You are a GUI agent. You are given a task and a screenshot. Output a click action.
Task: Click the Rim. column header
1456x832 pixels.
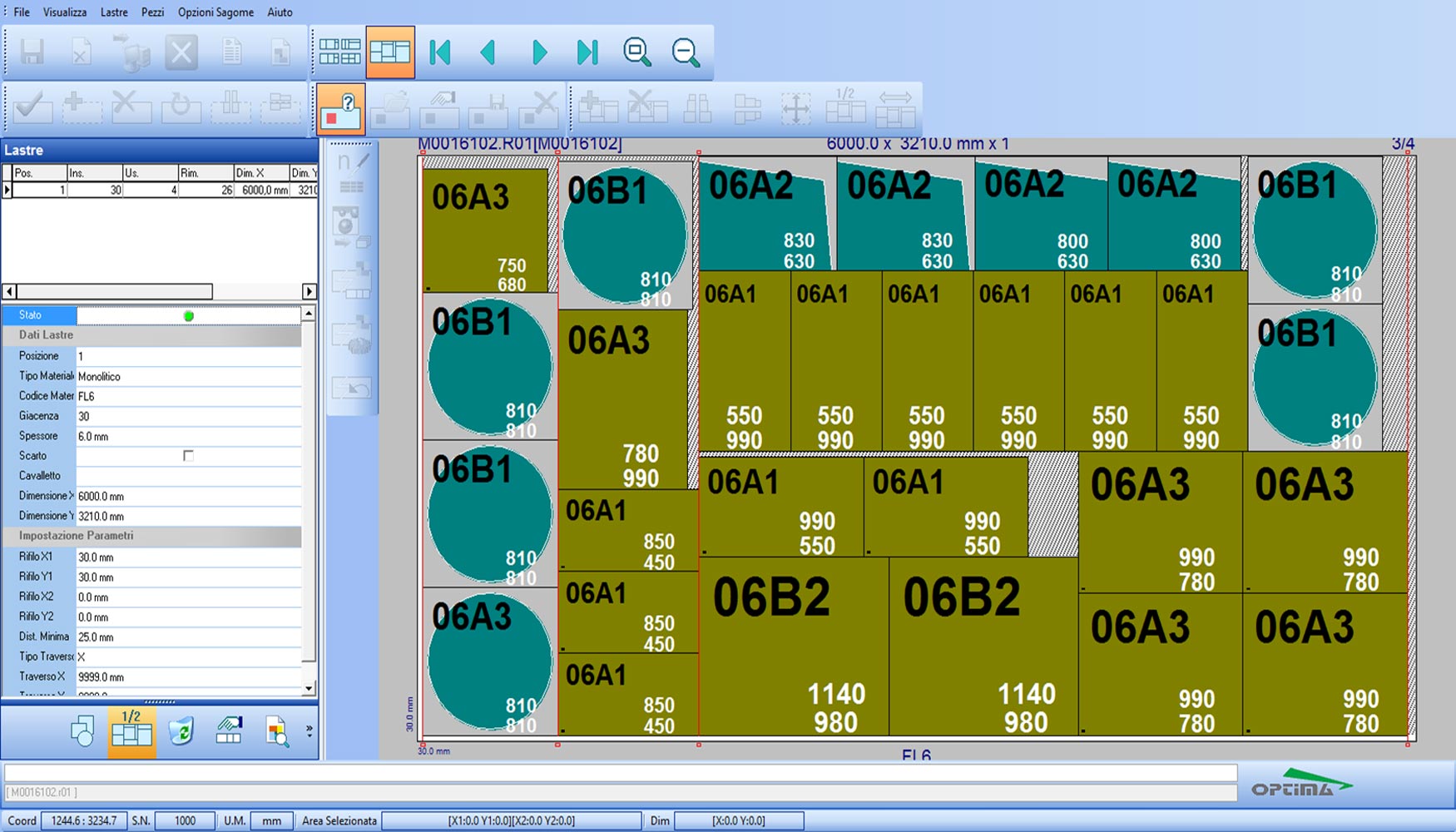[206, 173]
